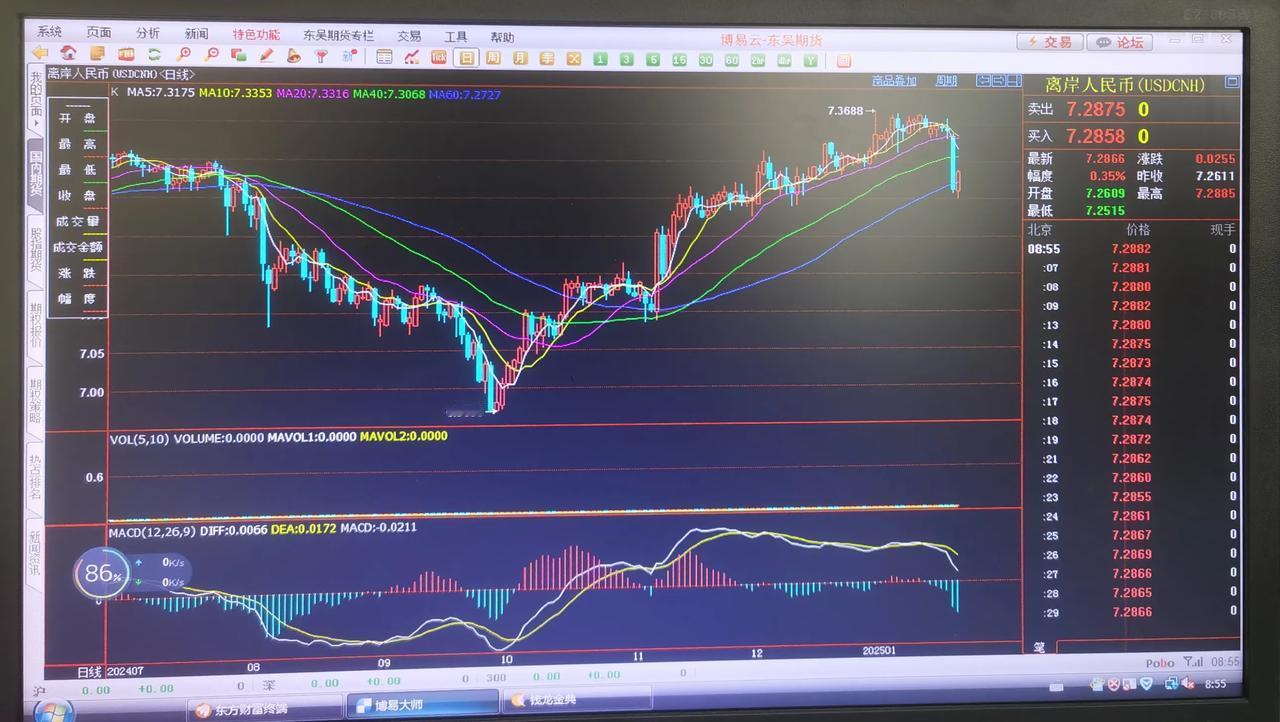Open the 股指期货 side tab
Image resolution: width=1280 pixels, height=722 pixels.
coord(35,249)
